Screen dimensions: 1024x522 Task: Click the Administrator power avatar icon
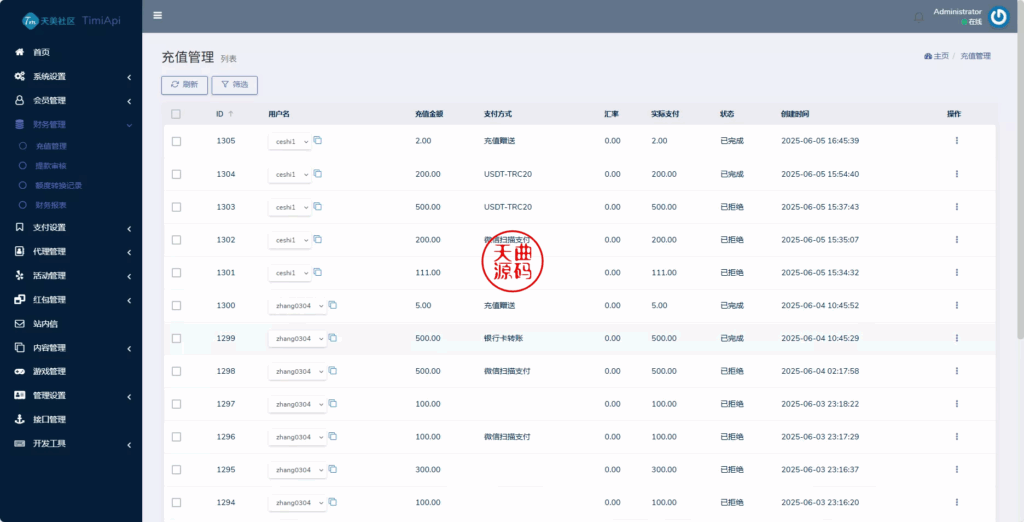(999, 17)
